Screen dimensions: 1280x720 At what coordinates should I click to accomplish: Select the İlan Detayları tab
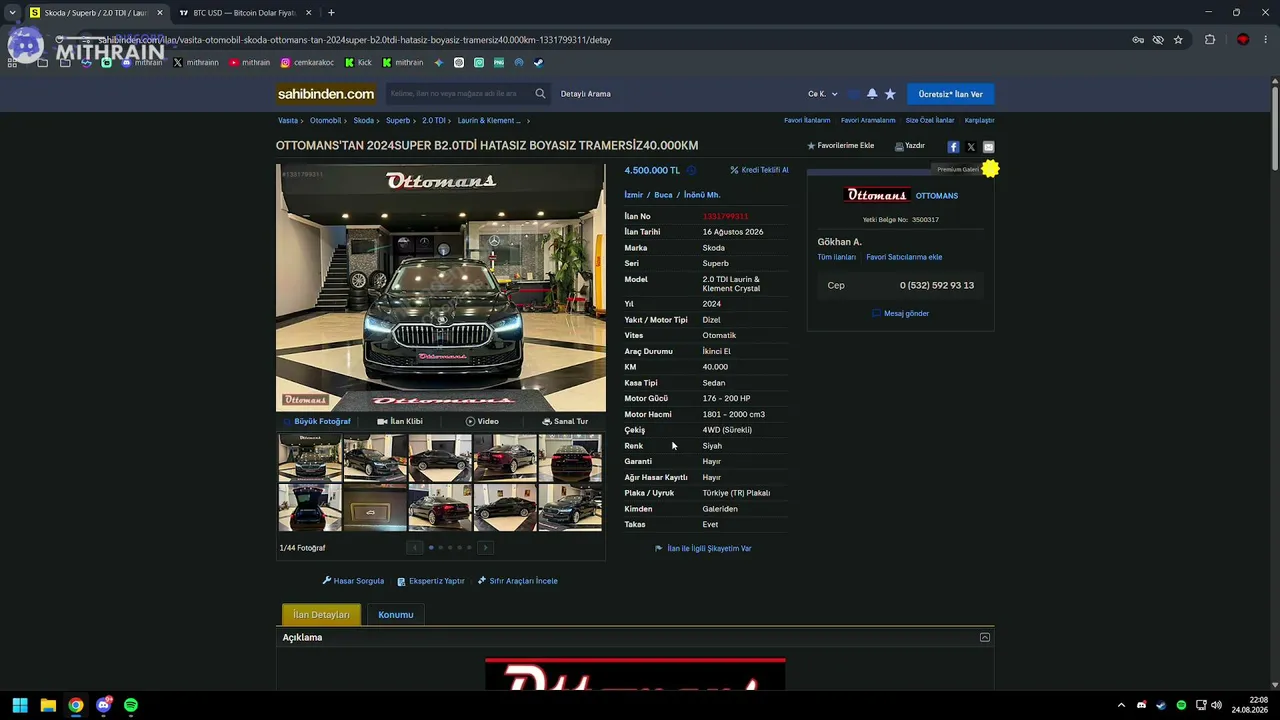[x=321, y=615]
